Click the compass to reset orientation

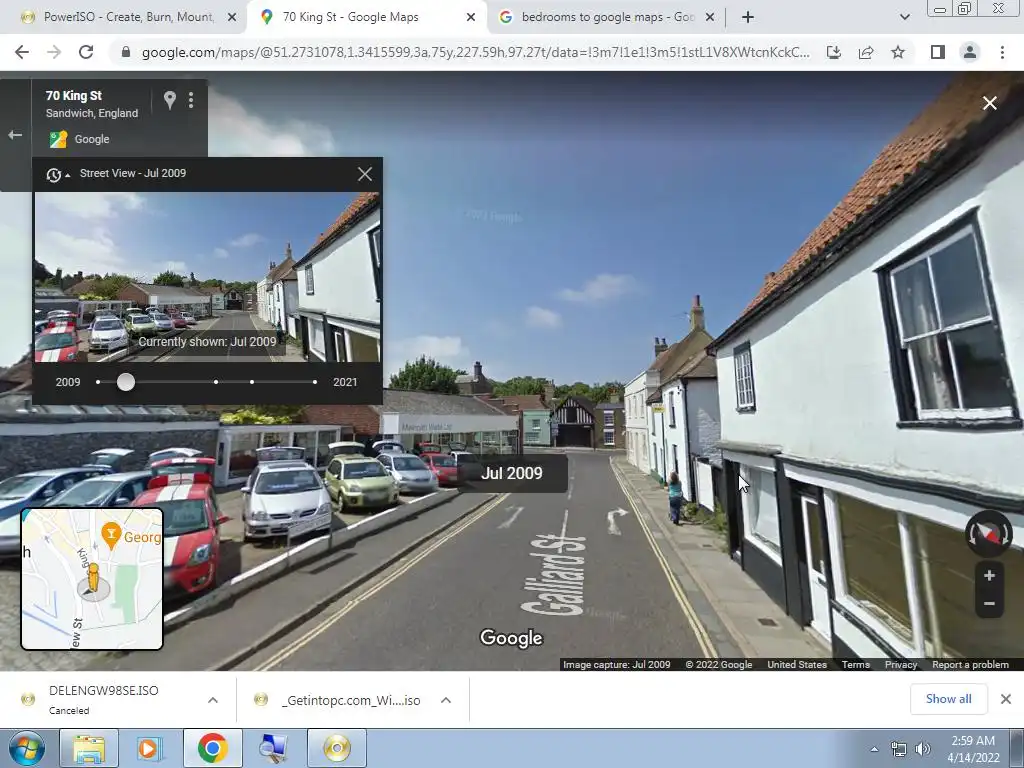coord(989,534)
